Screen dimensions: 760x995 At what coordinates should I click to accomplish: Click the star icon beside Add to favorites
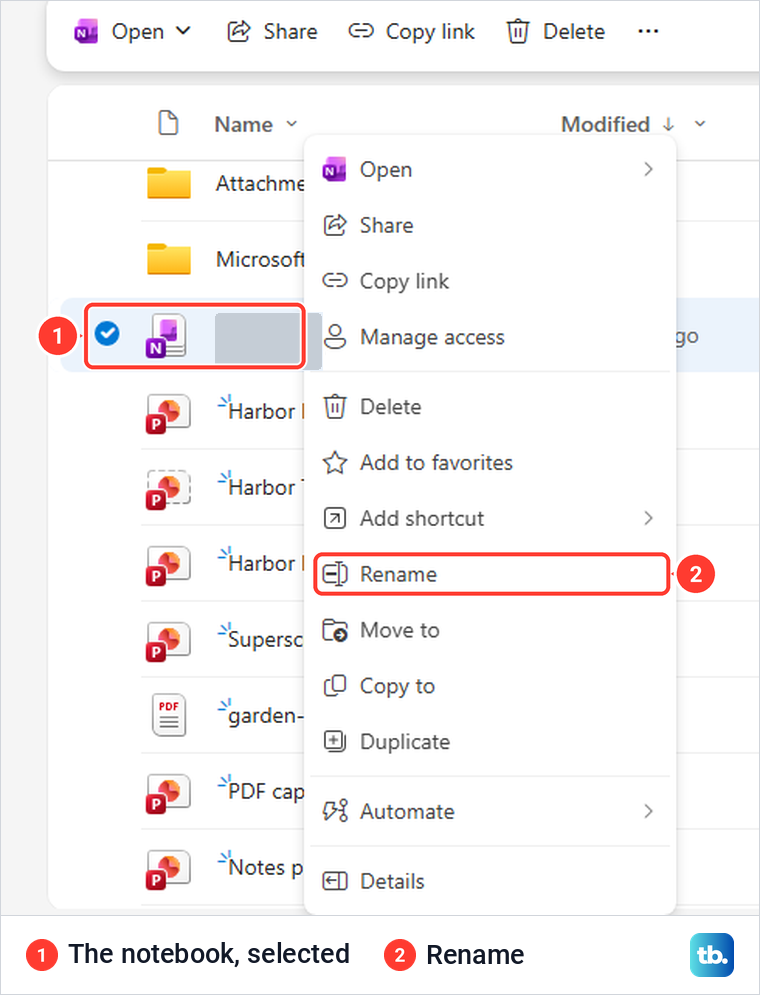[335, 463]
